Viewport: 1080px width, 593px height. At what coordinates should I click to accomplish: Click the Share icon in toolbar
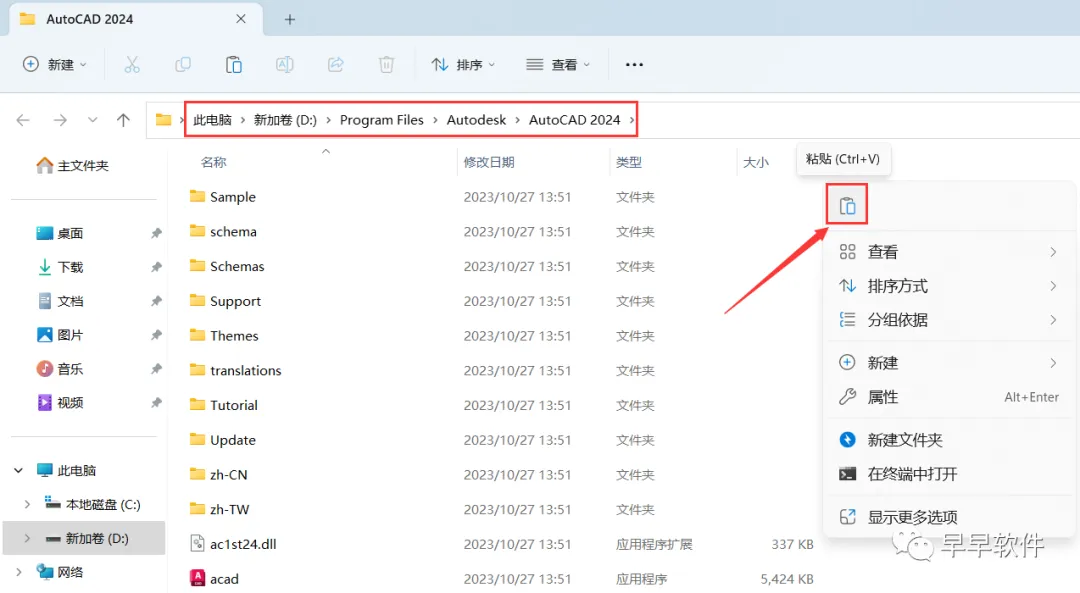(x=335, y=65)
